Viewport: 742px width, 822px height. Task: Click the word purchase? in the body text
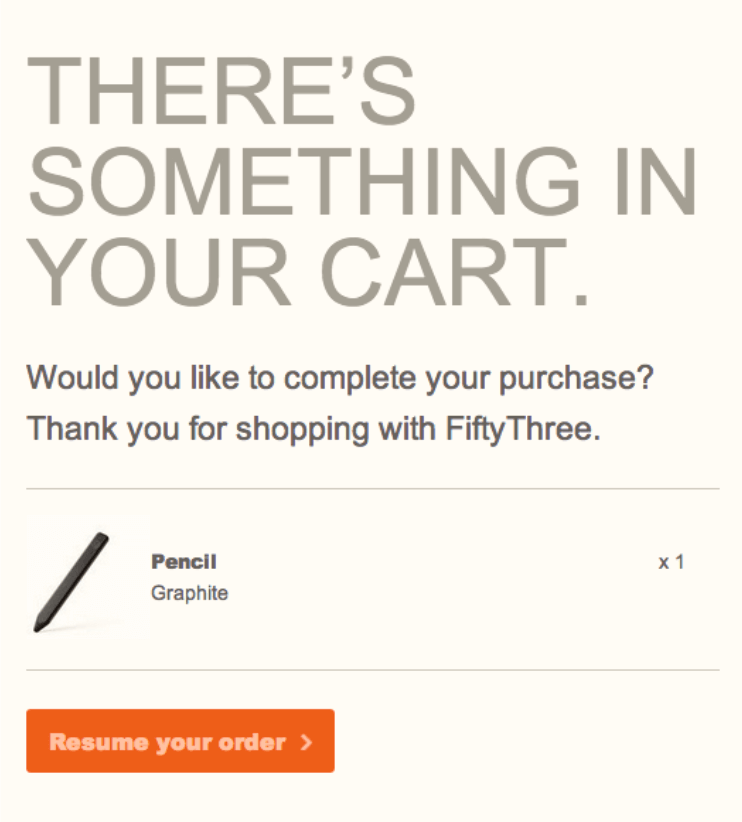(576, 378)
